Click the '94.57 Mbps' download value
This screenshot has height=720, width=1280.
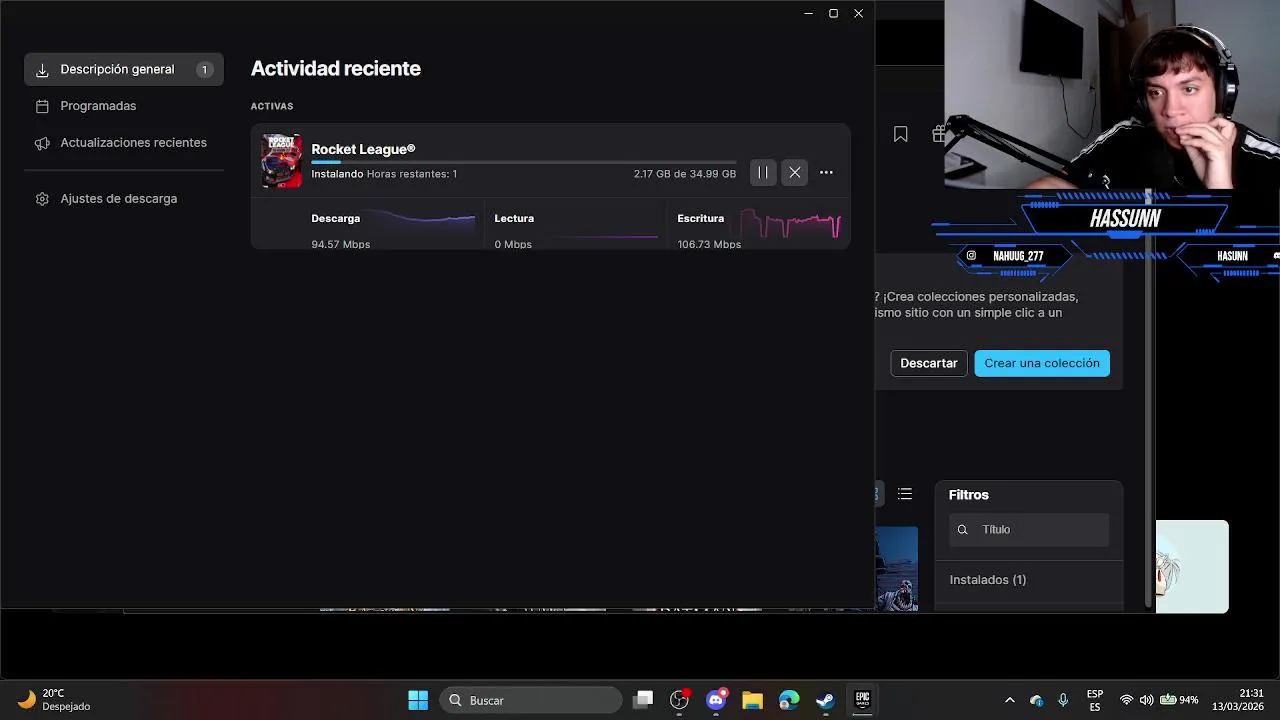340,244
